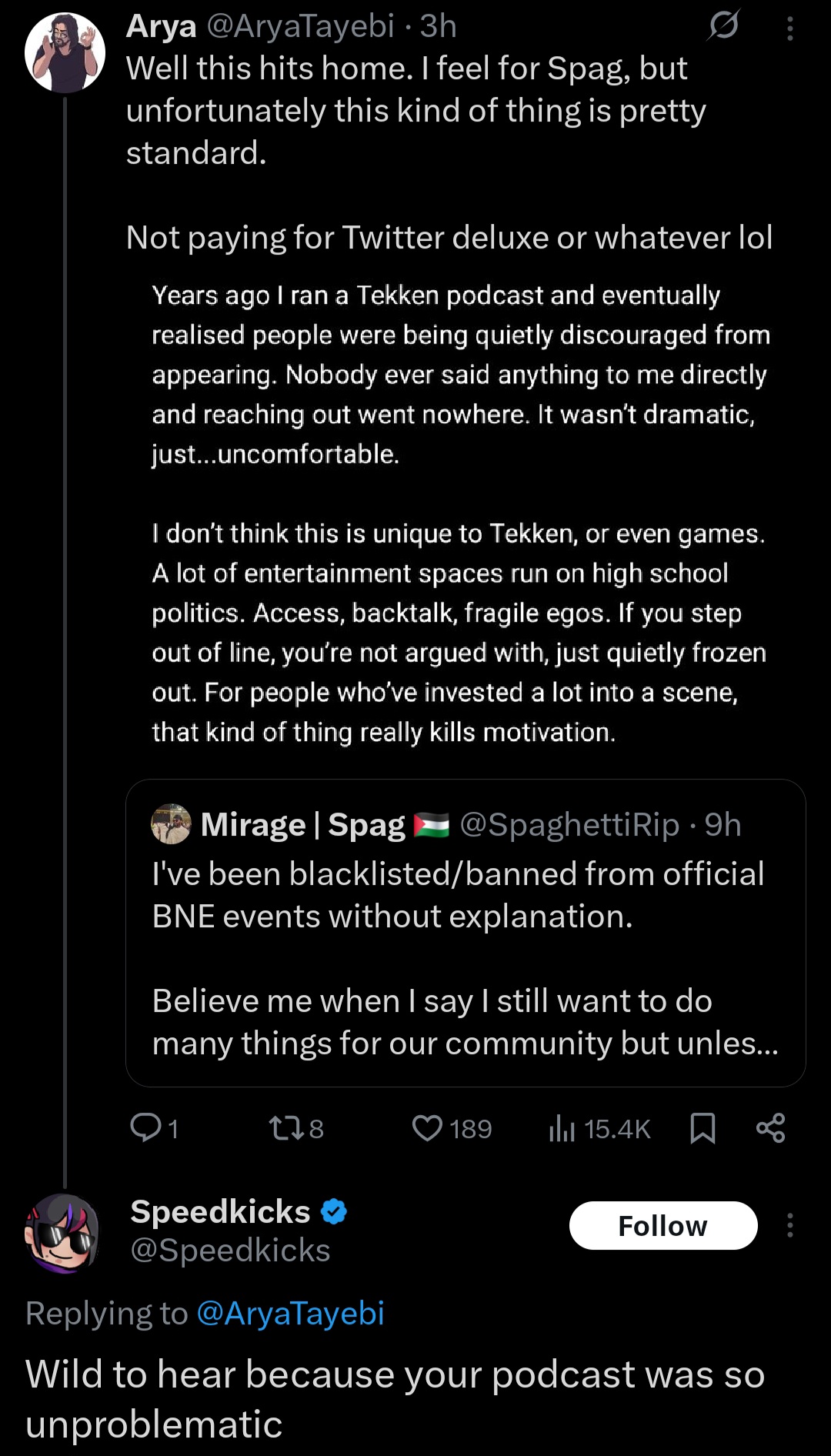831x1456 pixels.
Task: Open the reply icon on Arya's tweet
Action: (x=145, y=1128)
